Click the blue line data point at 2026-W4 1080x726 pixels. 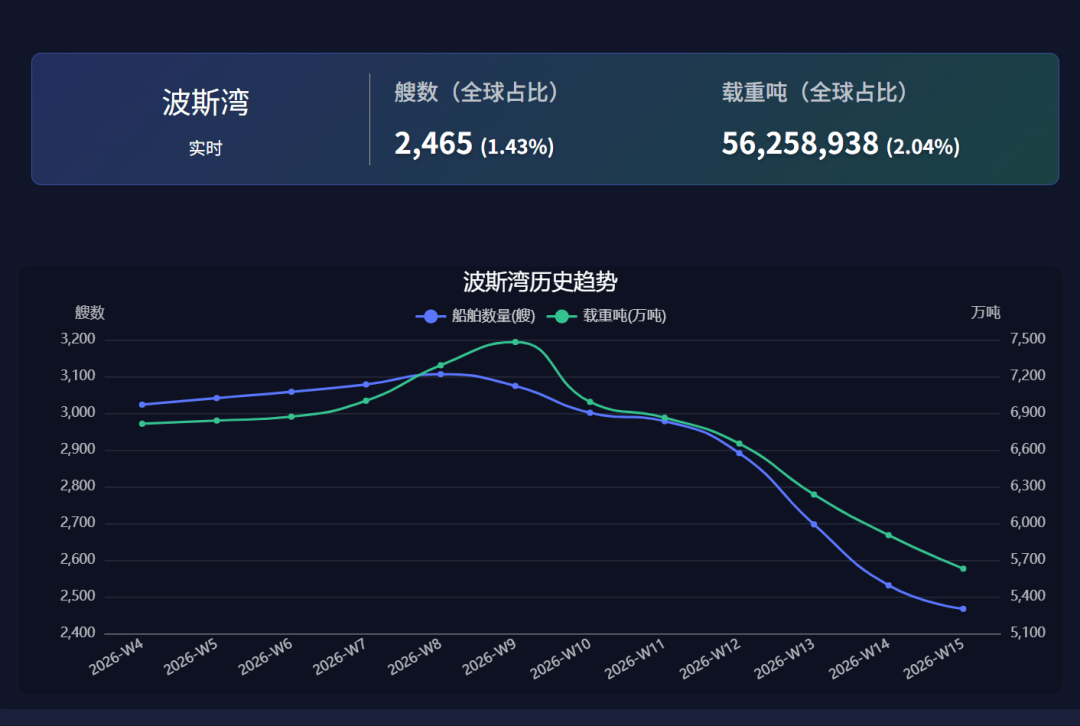(142, 405)
